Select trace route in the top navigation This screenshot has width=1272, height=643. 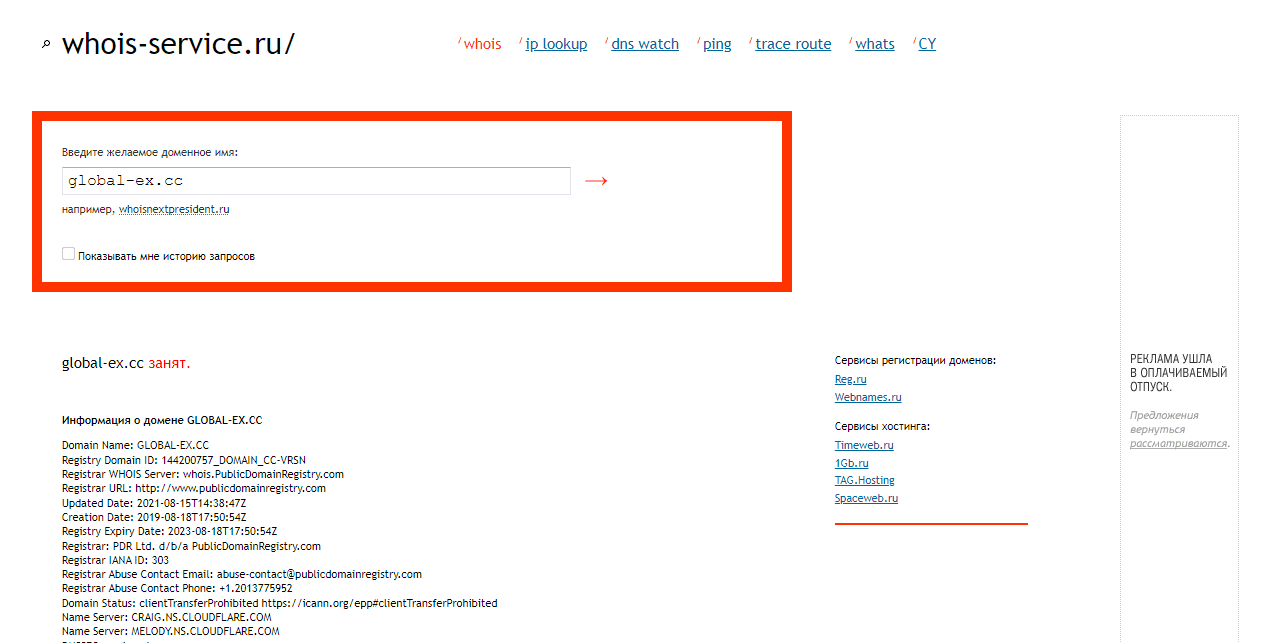pos(793,44)
